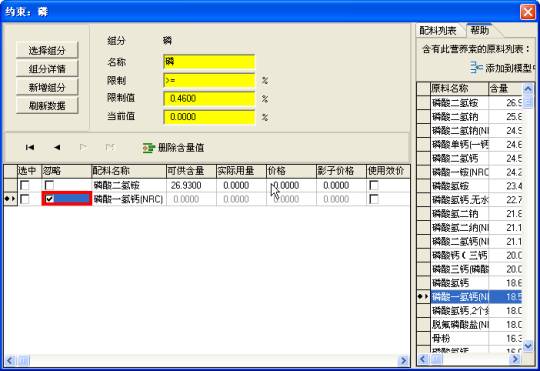Switch to the 配料列表 tab
The width and height of the screenshot is (540, 371).
438,31
